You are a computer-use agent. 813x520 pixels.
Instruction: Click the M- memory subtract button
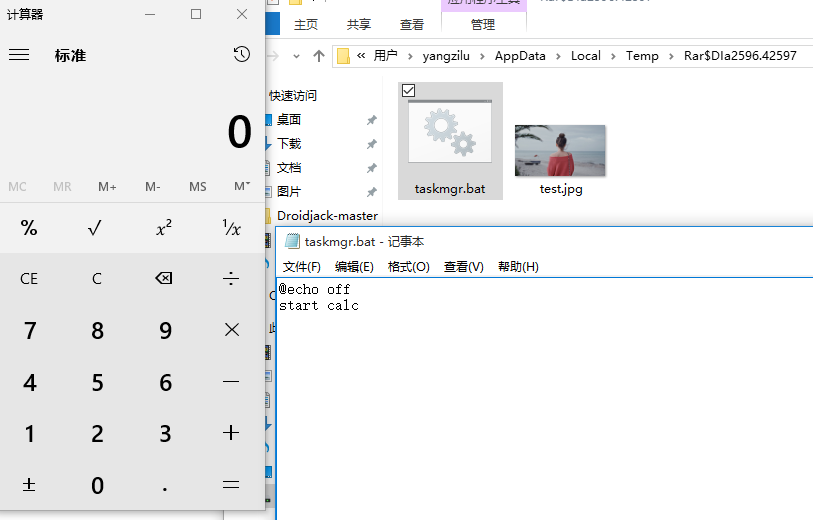(152, 187)
